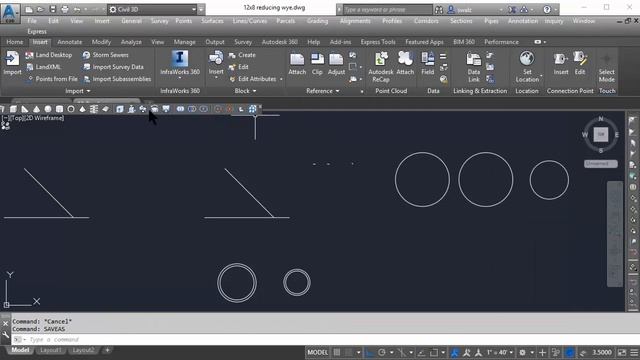640x360 pixels.
Task: Click the Storm Sewers button
Action: pos(105,55)
